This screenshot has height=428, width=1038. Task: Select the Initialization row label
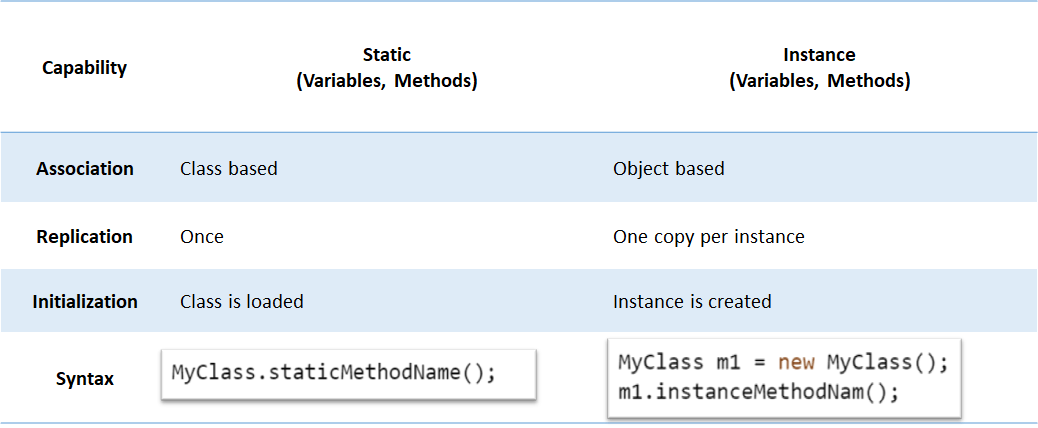coord(85,301)
